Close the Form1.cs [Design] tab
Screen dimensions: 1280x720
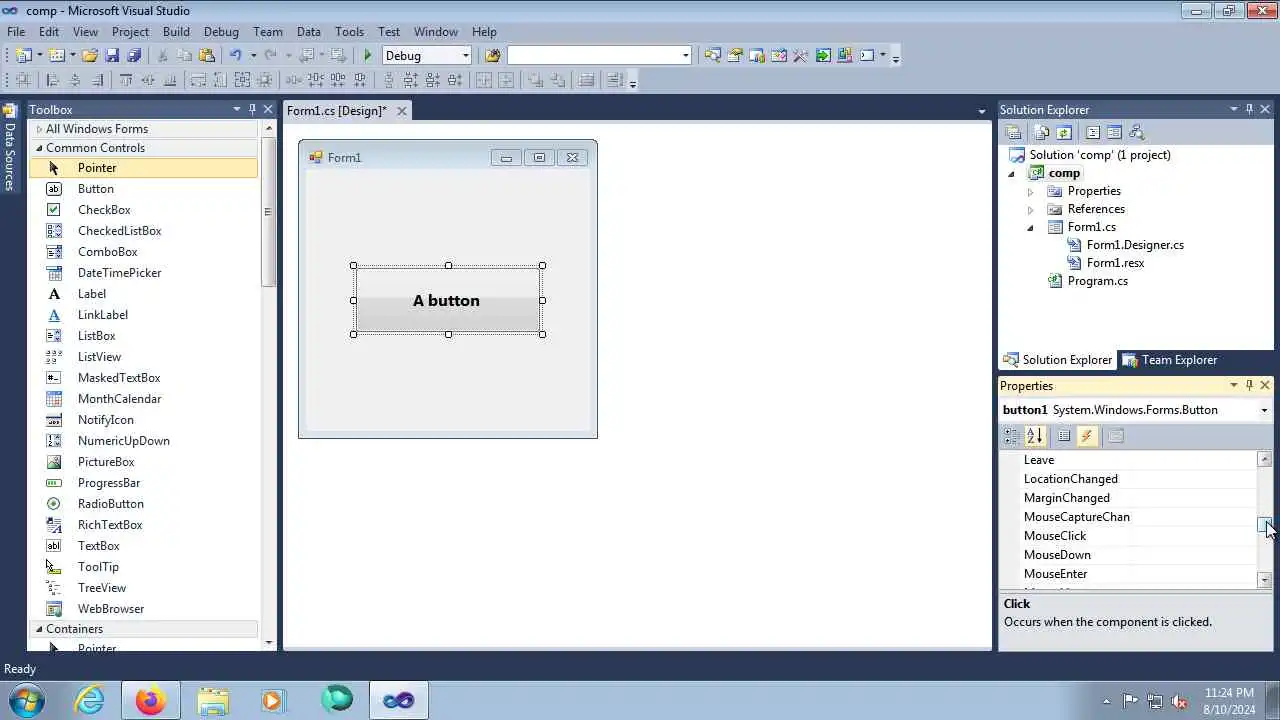[x=402, y=111]
